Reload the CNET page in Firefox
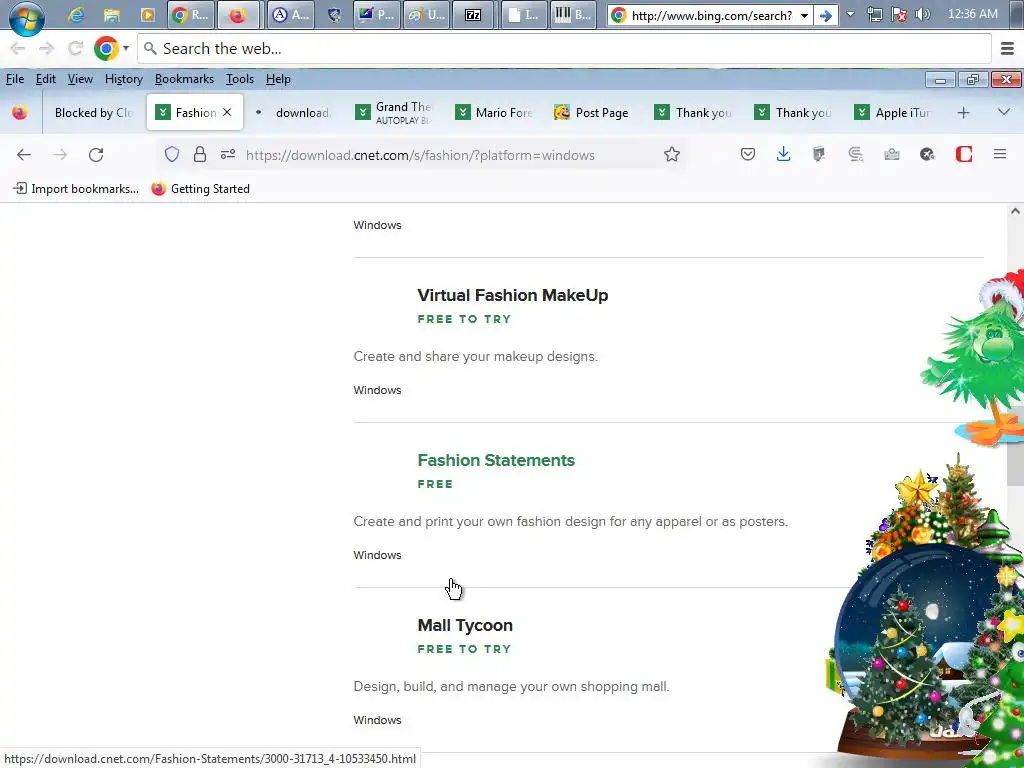1024x768 pixels. click(96, 155)
